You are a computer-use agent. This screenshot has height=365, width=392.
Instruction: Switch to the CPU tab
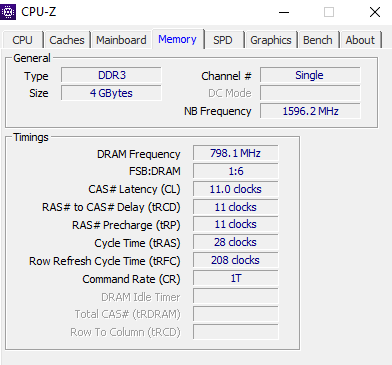pyautogui.click(x=23, y=40)
